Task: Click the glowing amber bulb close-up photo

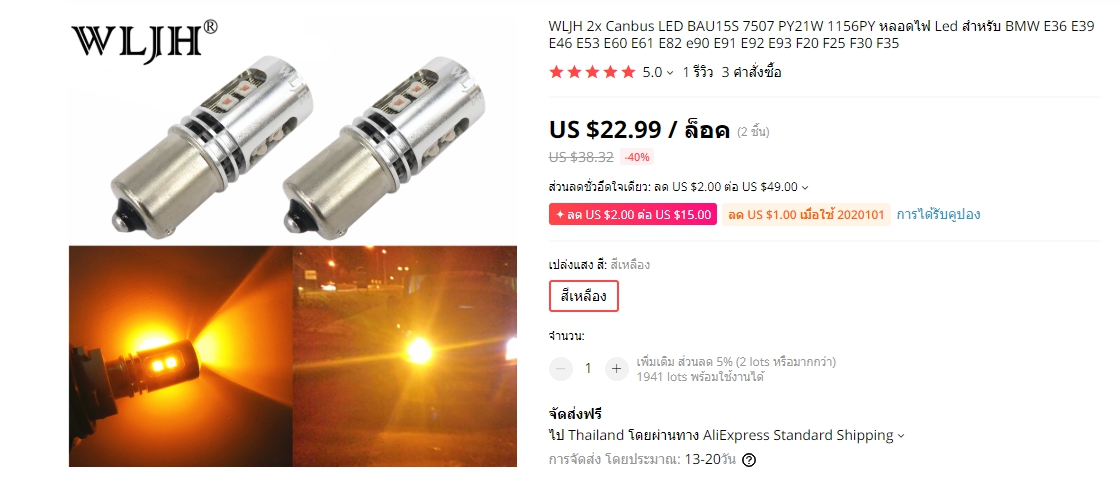Action: coord(181,356)
